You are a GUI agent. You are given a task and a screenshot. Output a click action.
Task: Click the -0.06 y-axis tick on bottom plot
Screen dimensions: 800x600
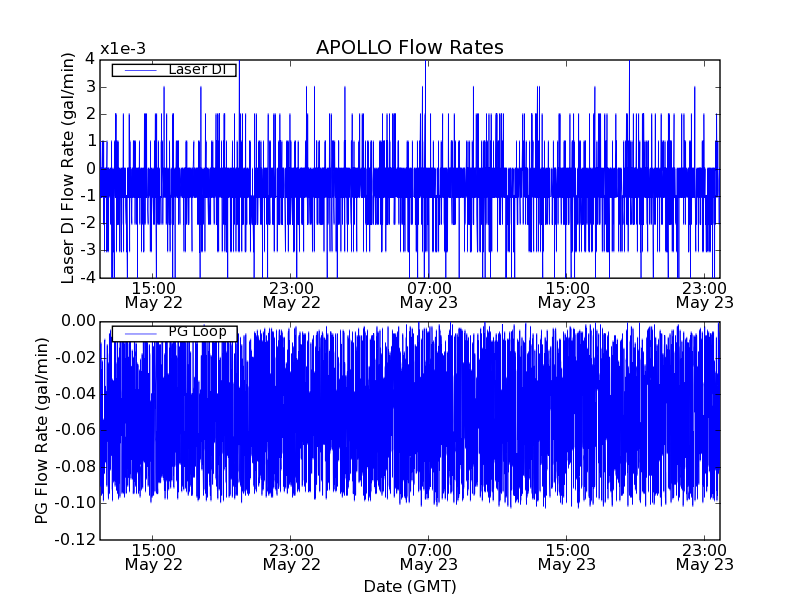[x=75, y=431]
